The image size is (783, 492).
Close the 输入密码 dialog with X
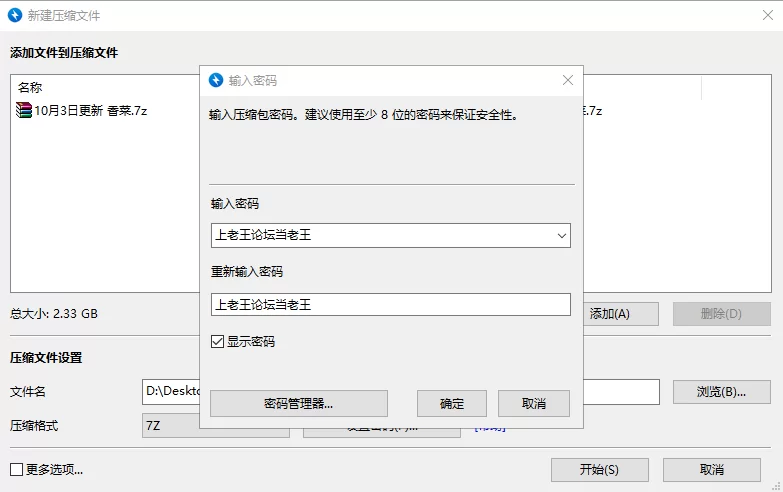click(568, 80)
